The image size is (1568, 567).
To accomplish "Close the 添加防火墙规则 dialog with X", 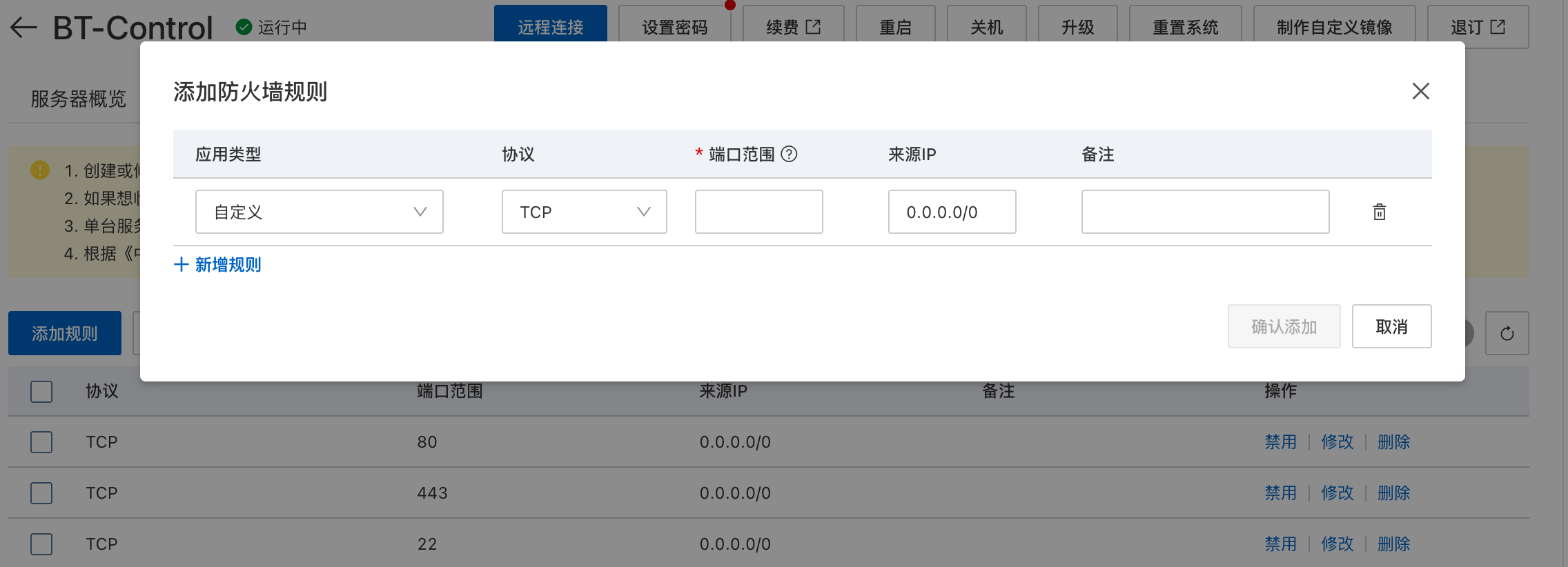I will pos(1420,91).
